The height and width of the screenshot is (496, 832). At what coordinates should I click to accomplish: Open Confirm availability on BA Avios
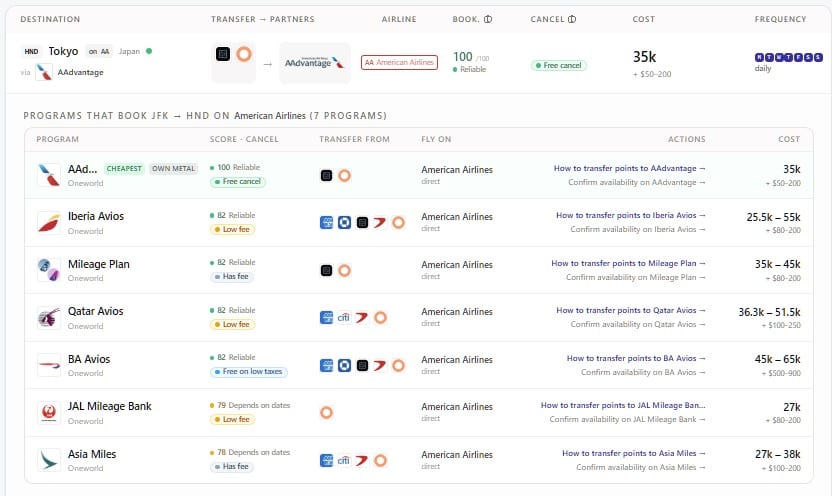coord(643,372)
